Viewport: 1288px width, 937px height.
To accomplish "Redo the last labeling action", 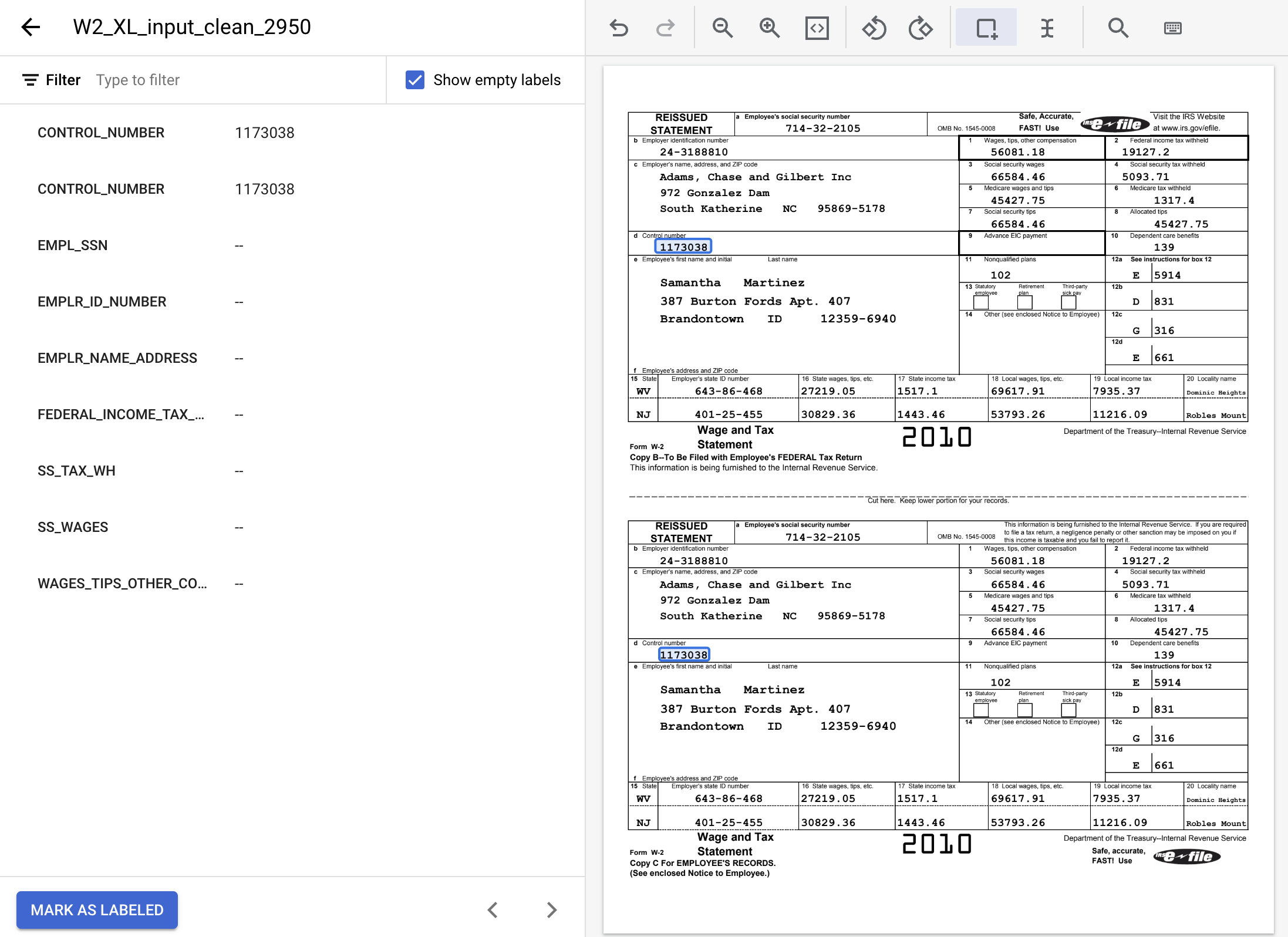I will (665, 27).
